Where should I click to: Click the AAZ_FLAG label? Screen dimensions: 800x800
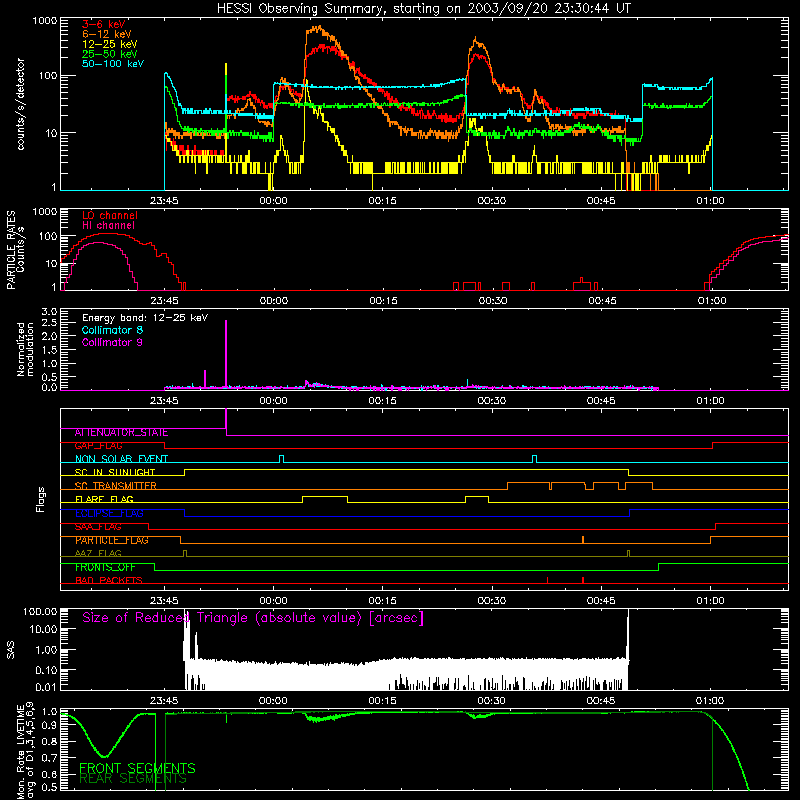click(98, 554)
